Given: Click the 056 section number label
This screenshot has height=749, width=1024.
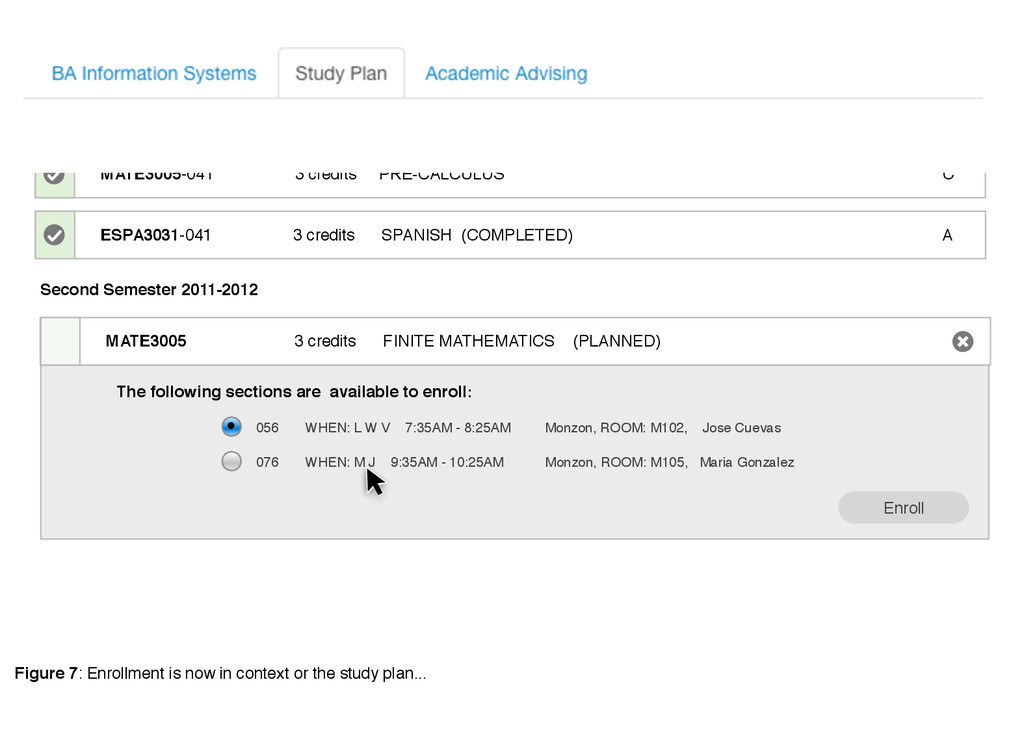Looking at the screenshot, I should click(x=267, y=428).
